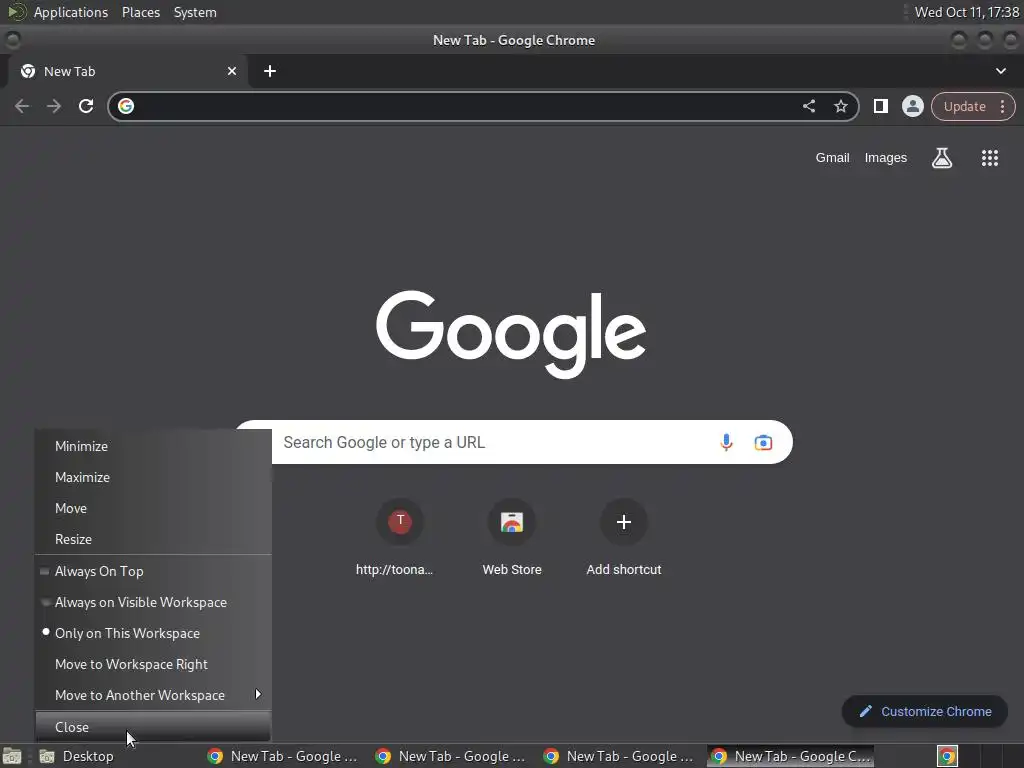Toggle Always On Top option

pyautogui.click(x=153, y=571)
